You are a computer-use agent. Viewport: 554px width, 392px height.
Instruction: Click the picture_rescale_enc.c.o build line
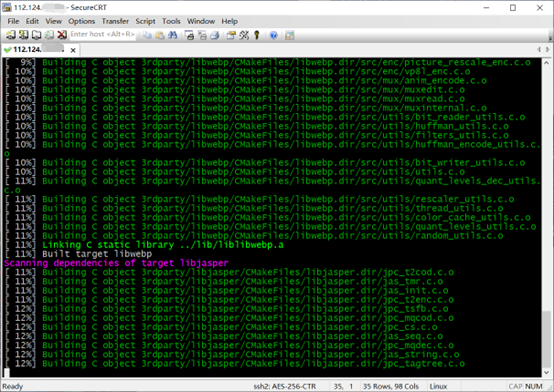[x=268, y=63]
